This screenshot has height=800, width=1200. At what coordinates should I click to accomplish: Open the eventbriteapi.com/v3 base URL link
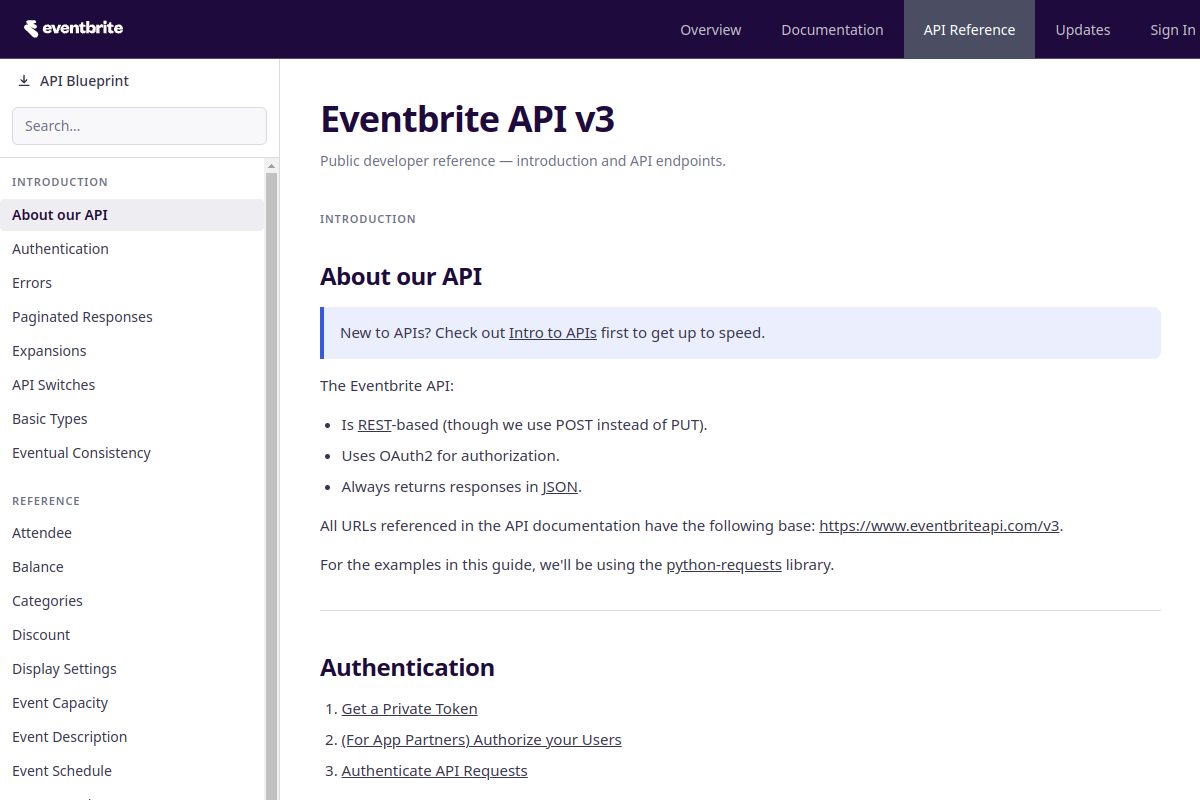coord(939,526)
